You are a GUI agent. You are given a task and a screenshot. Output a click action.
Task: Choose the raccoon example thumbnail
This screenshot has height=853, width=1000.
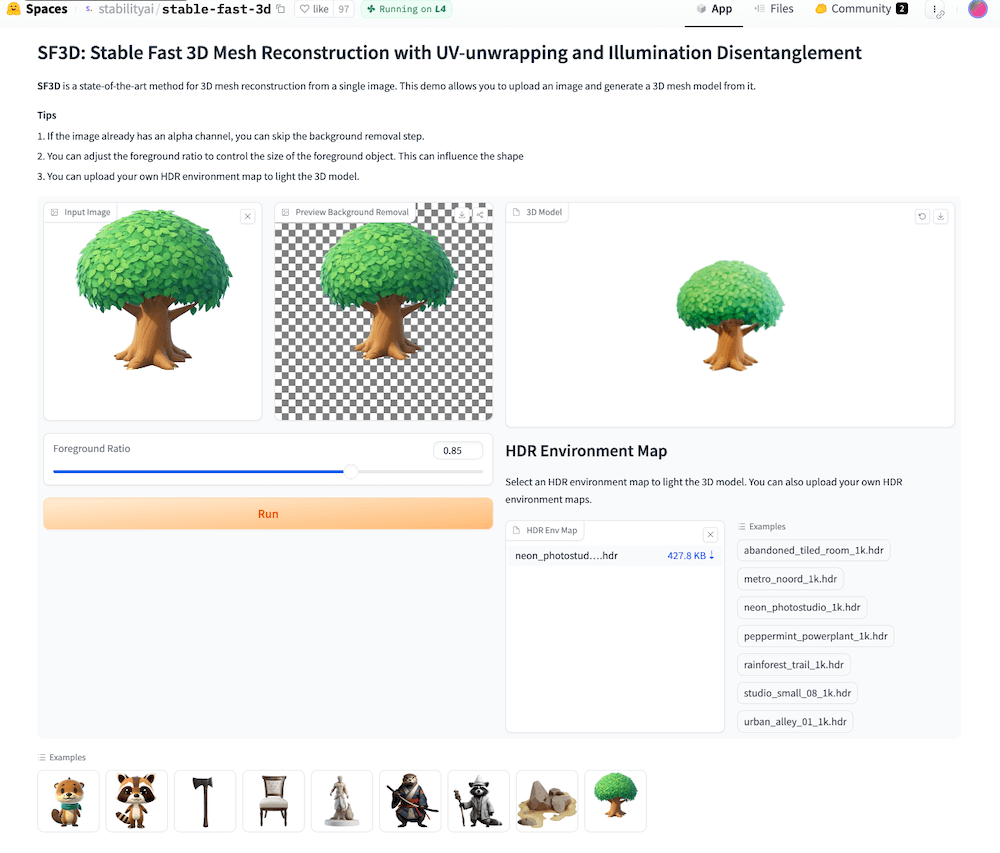click(136, 801)
